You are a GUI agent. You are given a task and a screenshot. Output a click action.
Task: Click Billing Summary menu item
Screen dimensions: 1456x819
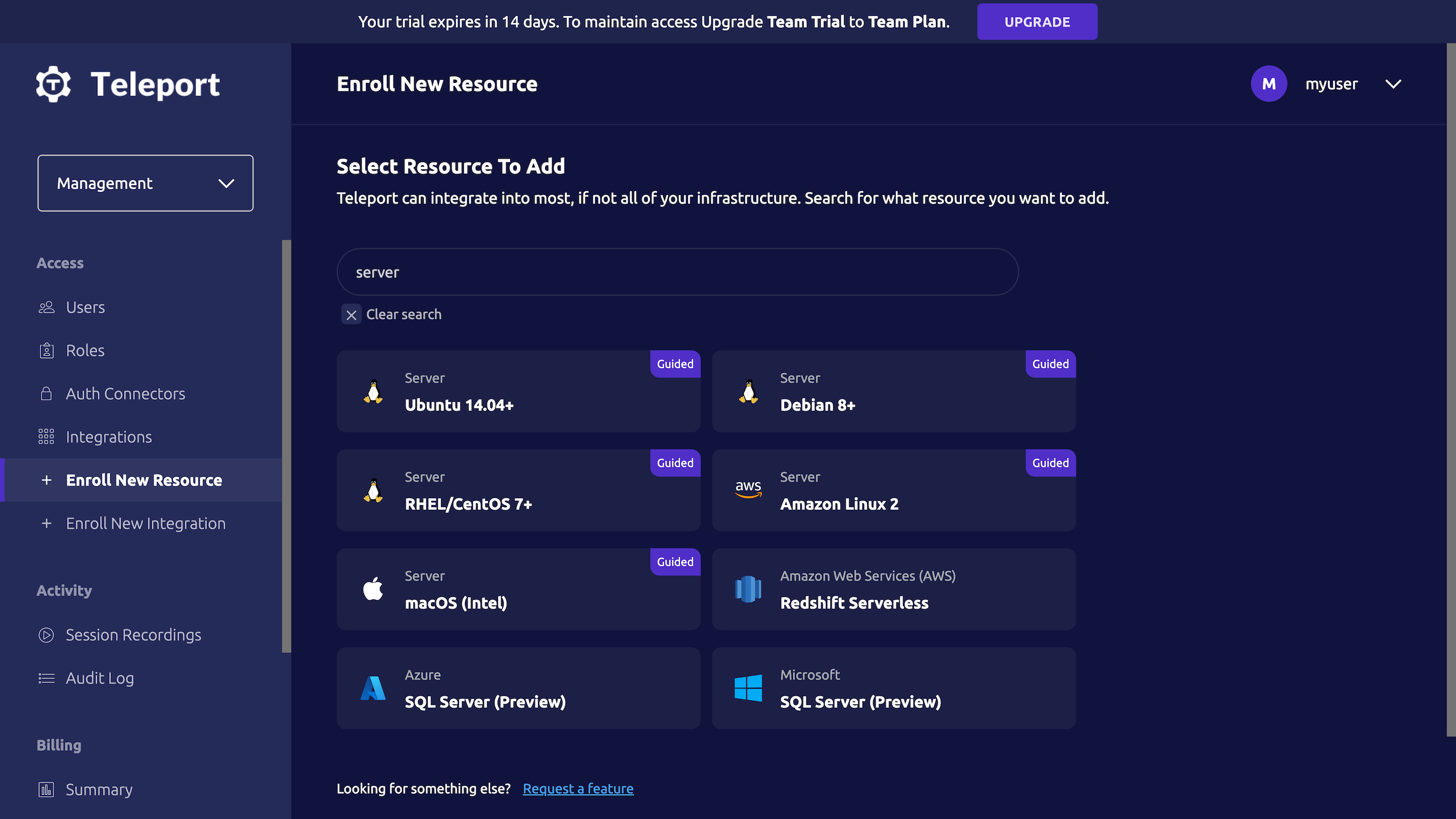(x=99, y=789)
